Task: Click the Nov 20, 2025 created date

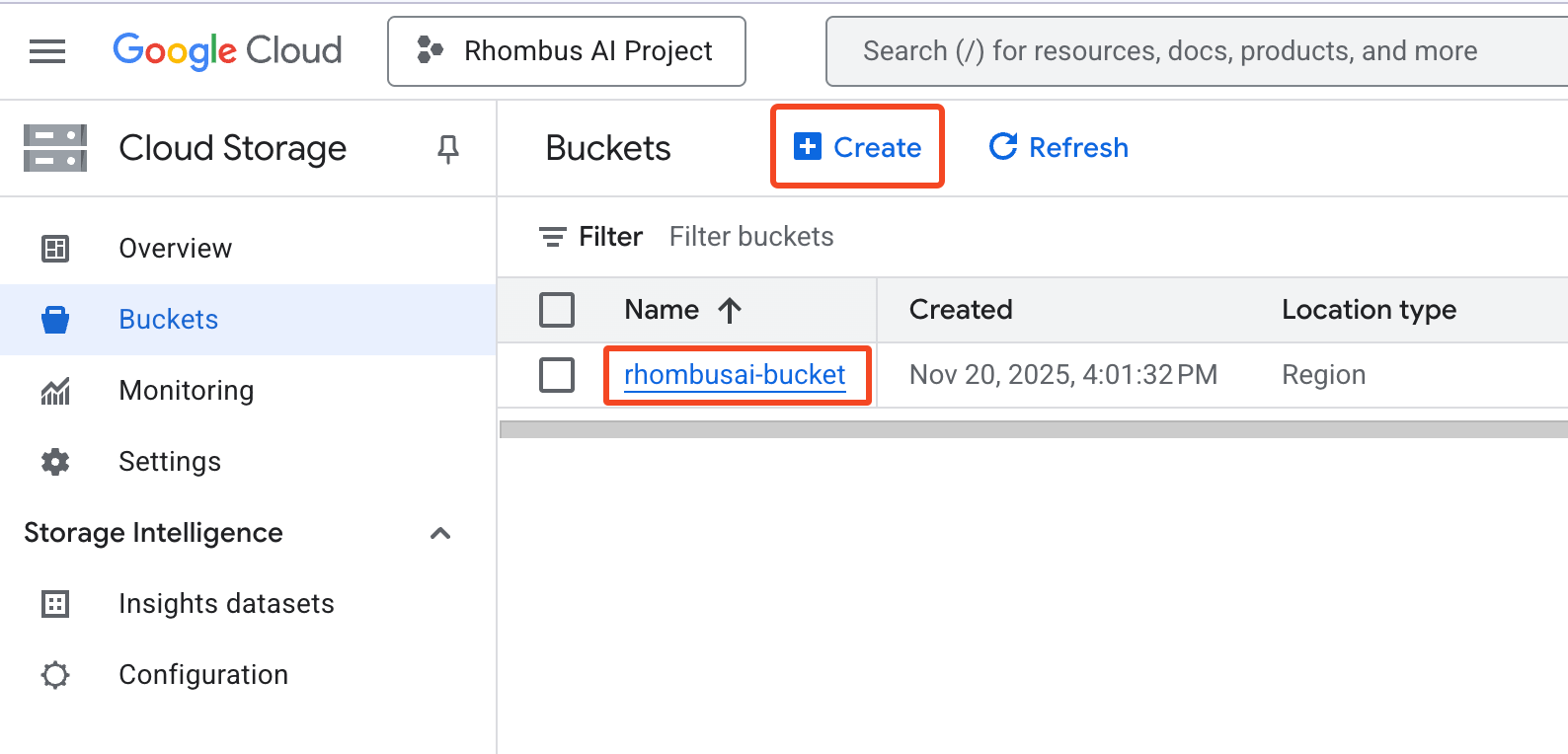Action: click(1063, 375)
